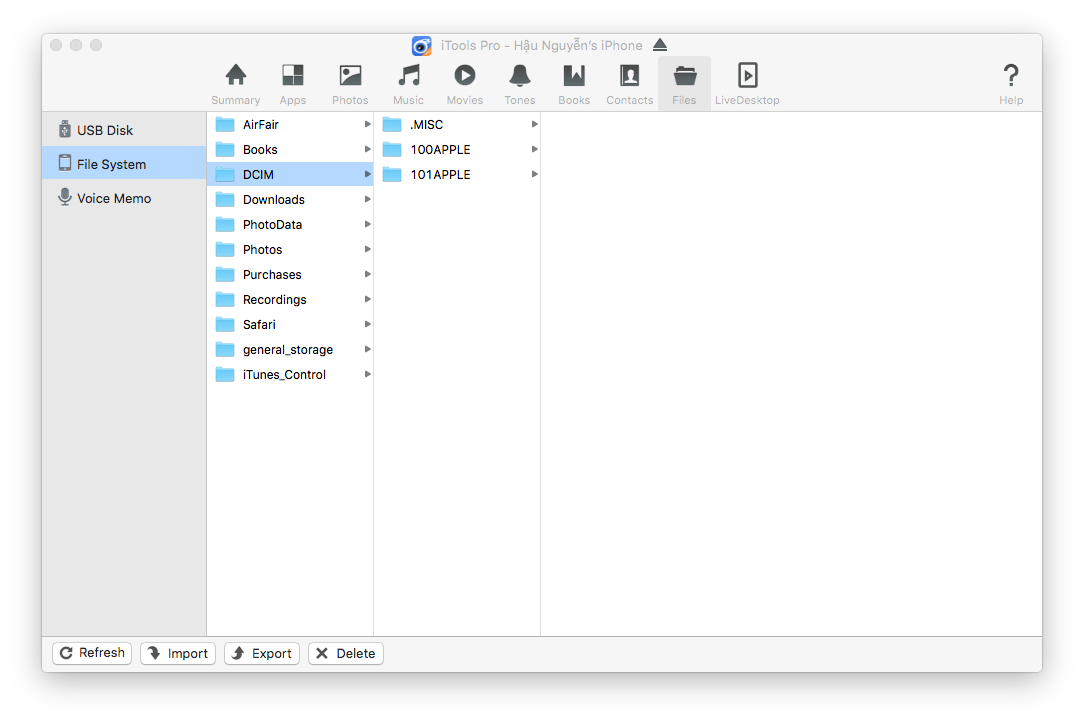
Task: Eject Hậu Nguyễn's iPhone
Action: pyautogui.click(x=659, y=45)
